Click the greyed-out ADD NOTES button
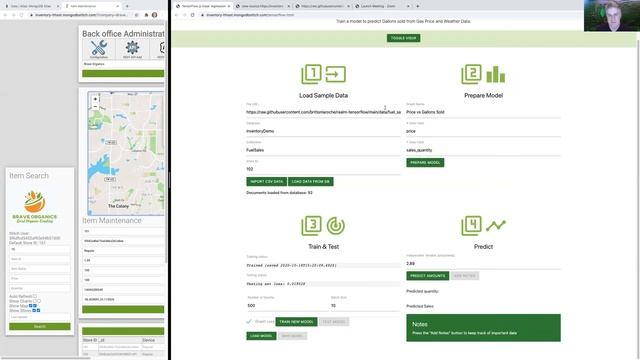640x360 pixels. pyautogui.click(x=464, y=276)
